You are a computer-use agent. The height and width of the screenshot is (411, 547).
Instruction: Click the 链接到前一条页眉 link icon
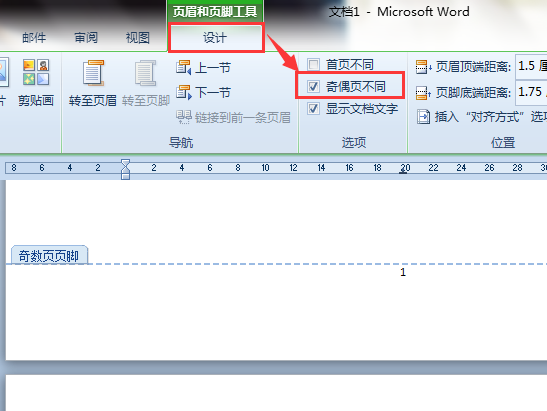tap(183, 117)
